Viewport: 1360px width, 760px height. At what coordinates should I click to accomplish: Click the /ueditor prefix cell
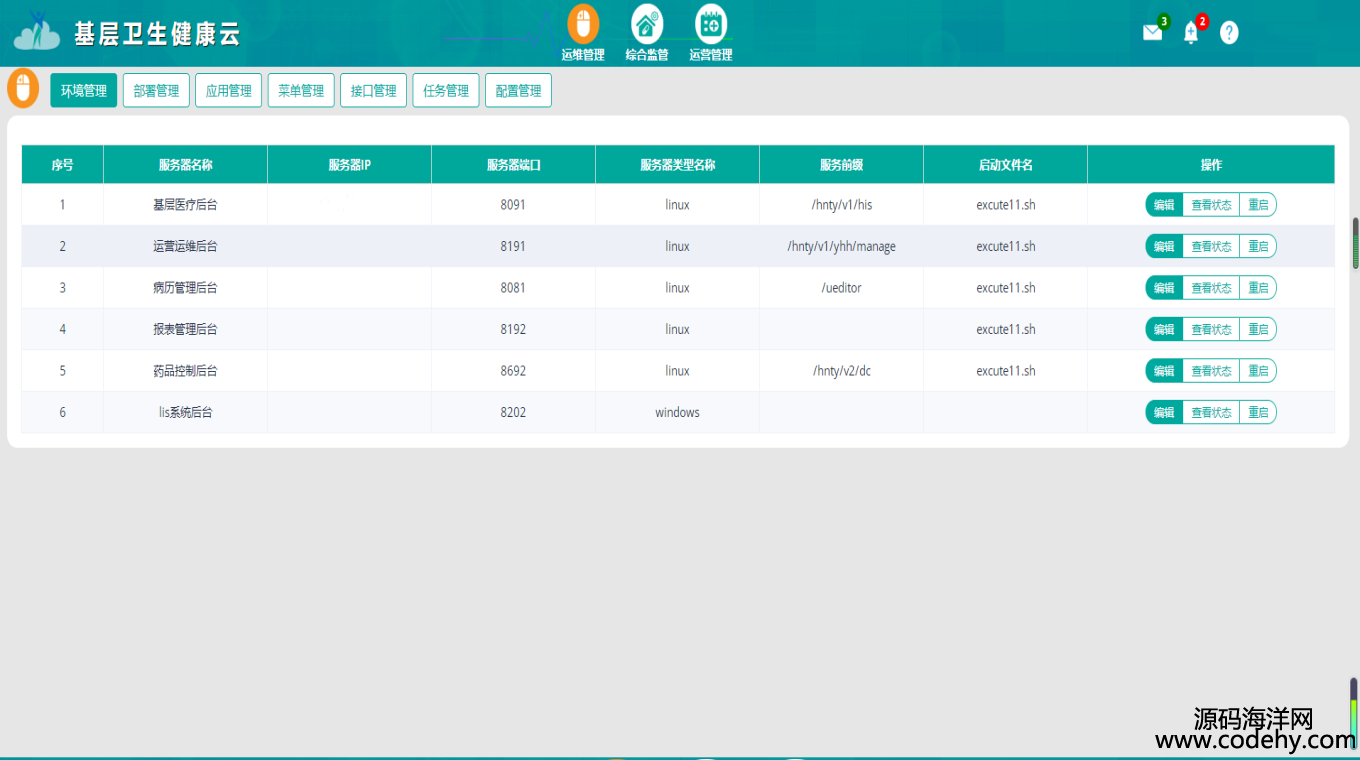click(x=841, y=288)
